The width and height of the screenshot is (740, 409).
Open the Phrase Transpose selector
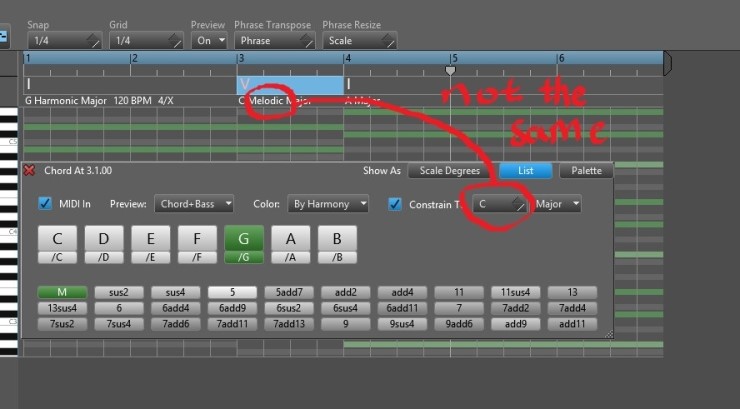coord(275,41)
